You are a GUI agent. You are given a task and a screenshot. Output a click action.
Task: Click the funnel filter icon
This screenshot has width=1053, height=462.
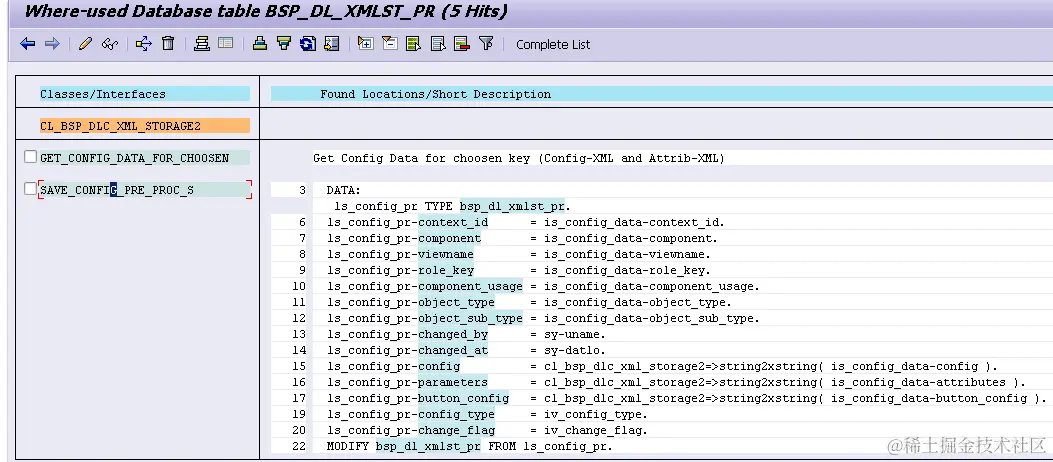486,44
